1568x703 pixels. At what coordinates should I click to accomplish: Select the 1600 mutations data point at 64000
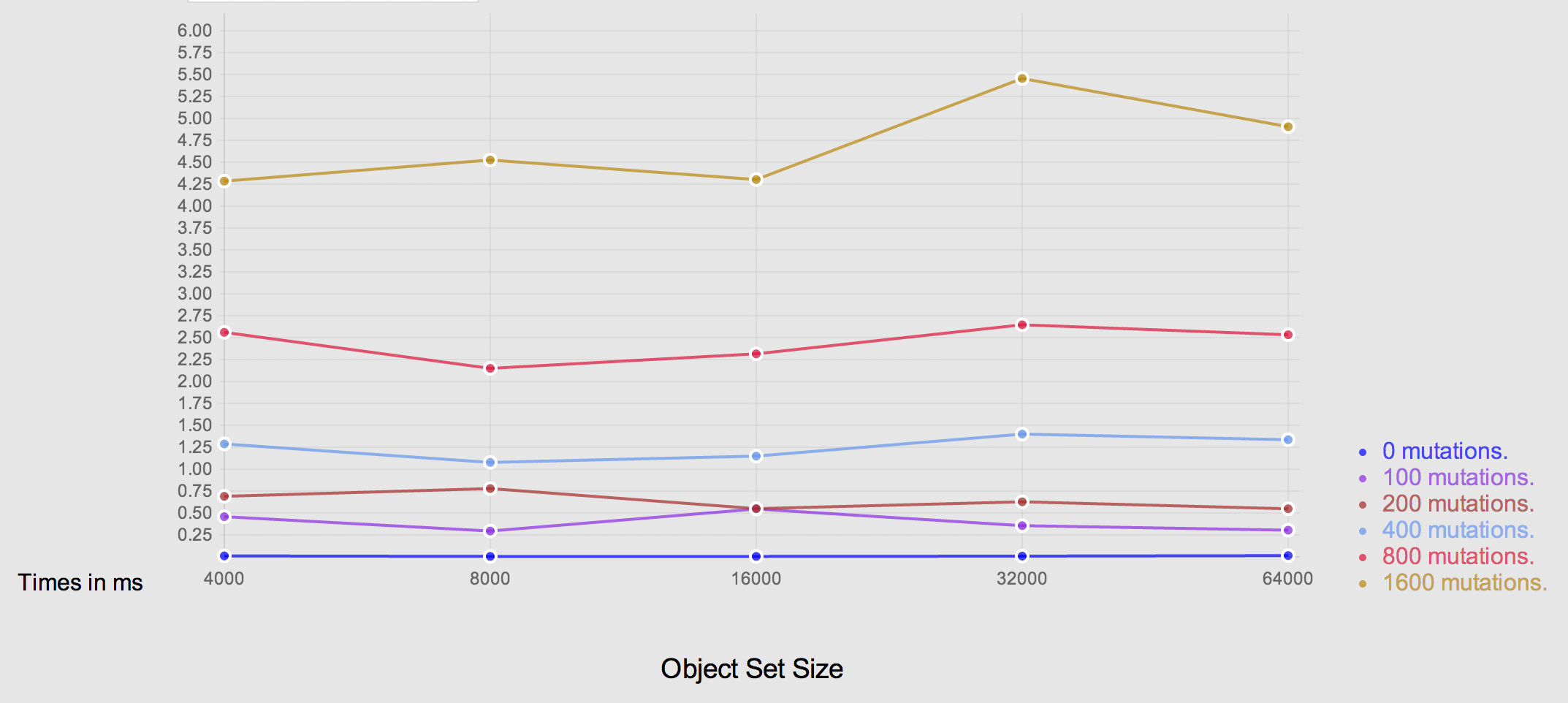(x=1288, y=127)
